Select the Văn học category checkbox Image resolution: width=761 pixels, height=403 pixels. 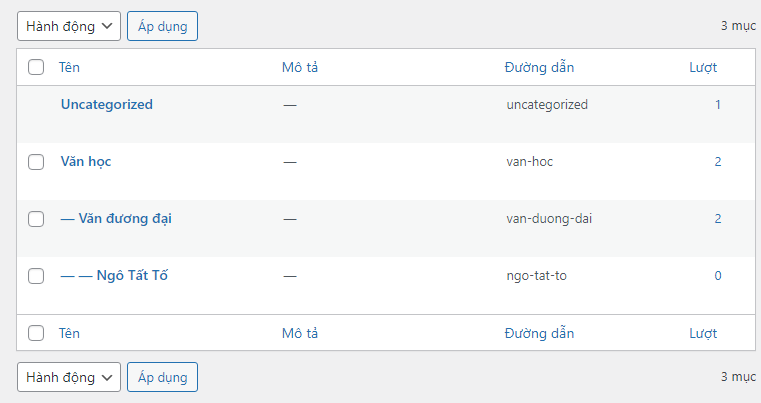[x=36, y=162]
